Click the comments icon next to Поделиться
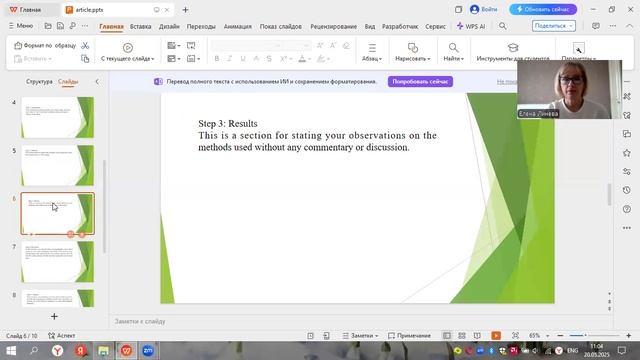 point(596,26)
